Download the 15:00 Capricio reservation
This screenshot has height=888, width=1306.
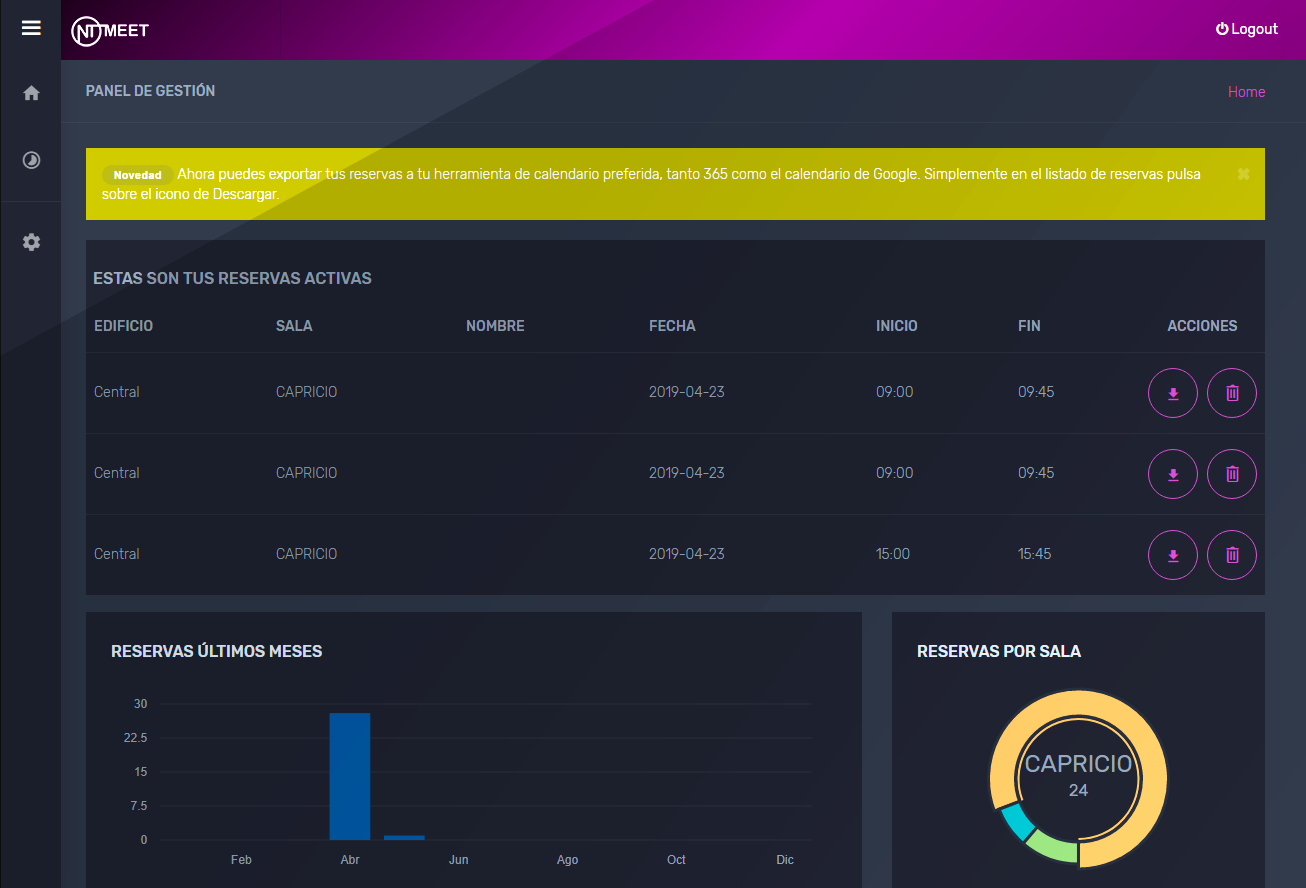click(x=1173, y=555)
